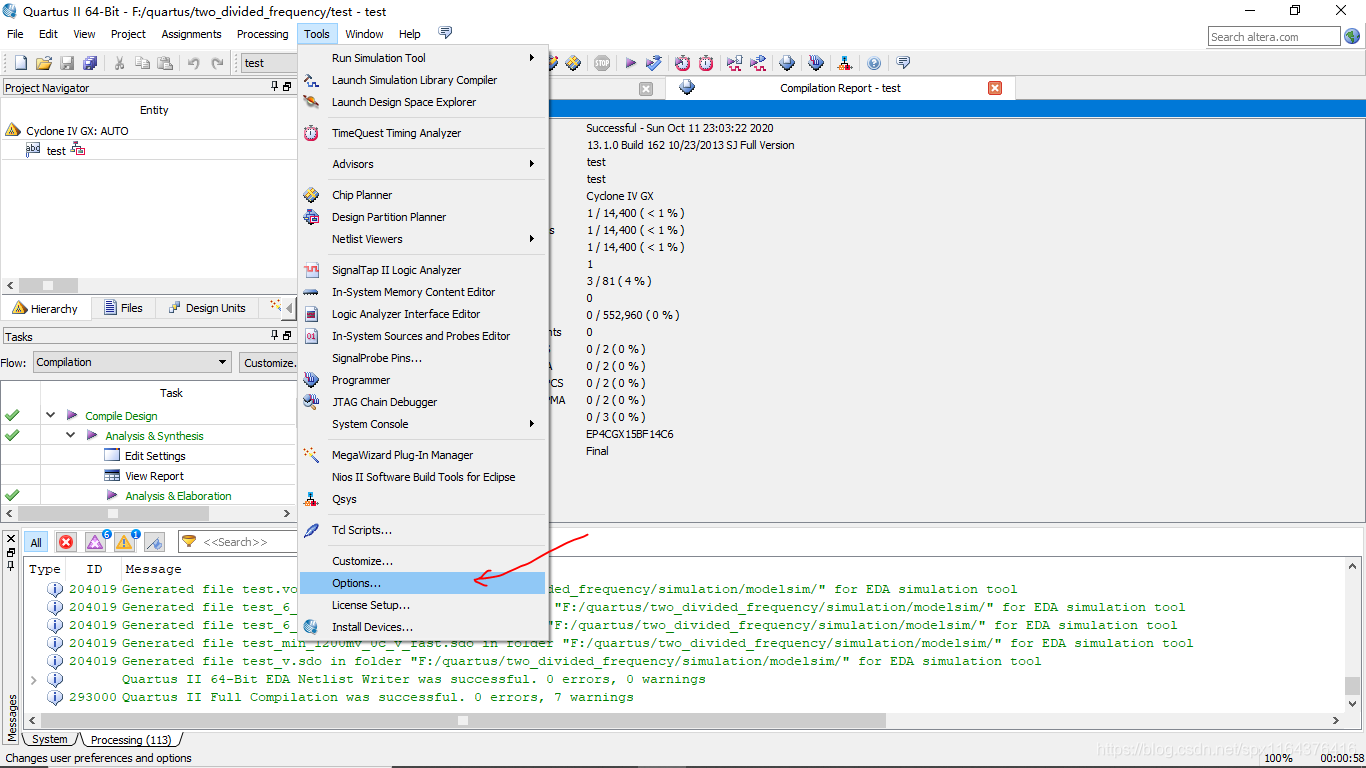The width and height of the screenshot is (1366, 768).
Task: Click the Open file folder icon
Action: click(43, 63)
